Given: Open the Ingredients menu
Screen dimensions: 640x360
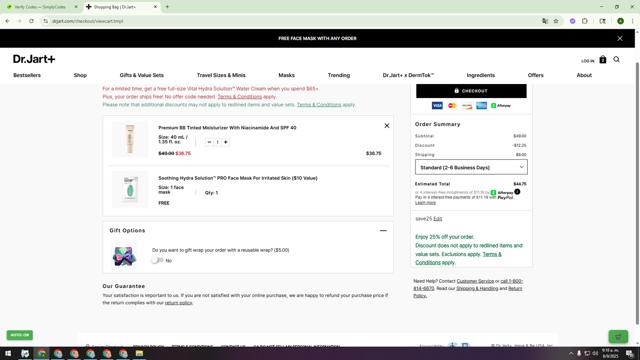Looking at the screenshot, I should click(481, 75).
